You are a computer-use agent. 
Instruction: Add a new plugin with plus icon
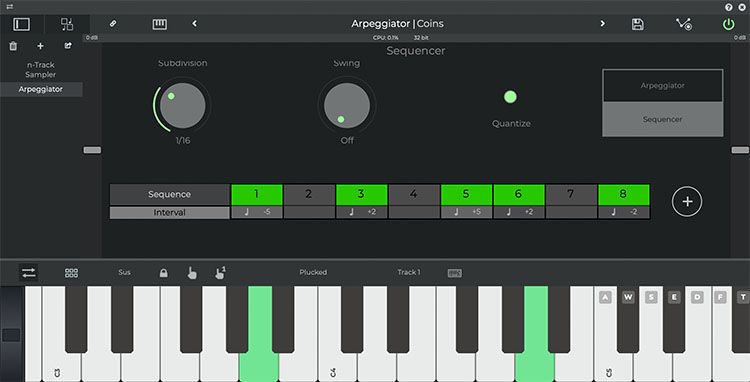[x=40, y=46]
